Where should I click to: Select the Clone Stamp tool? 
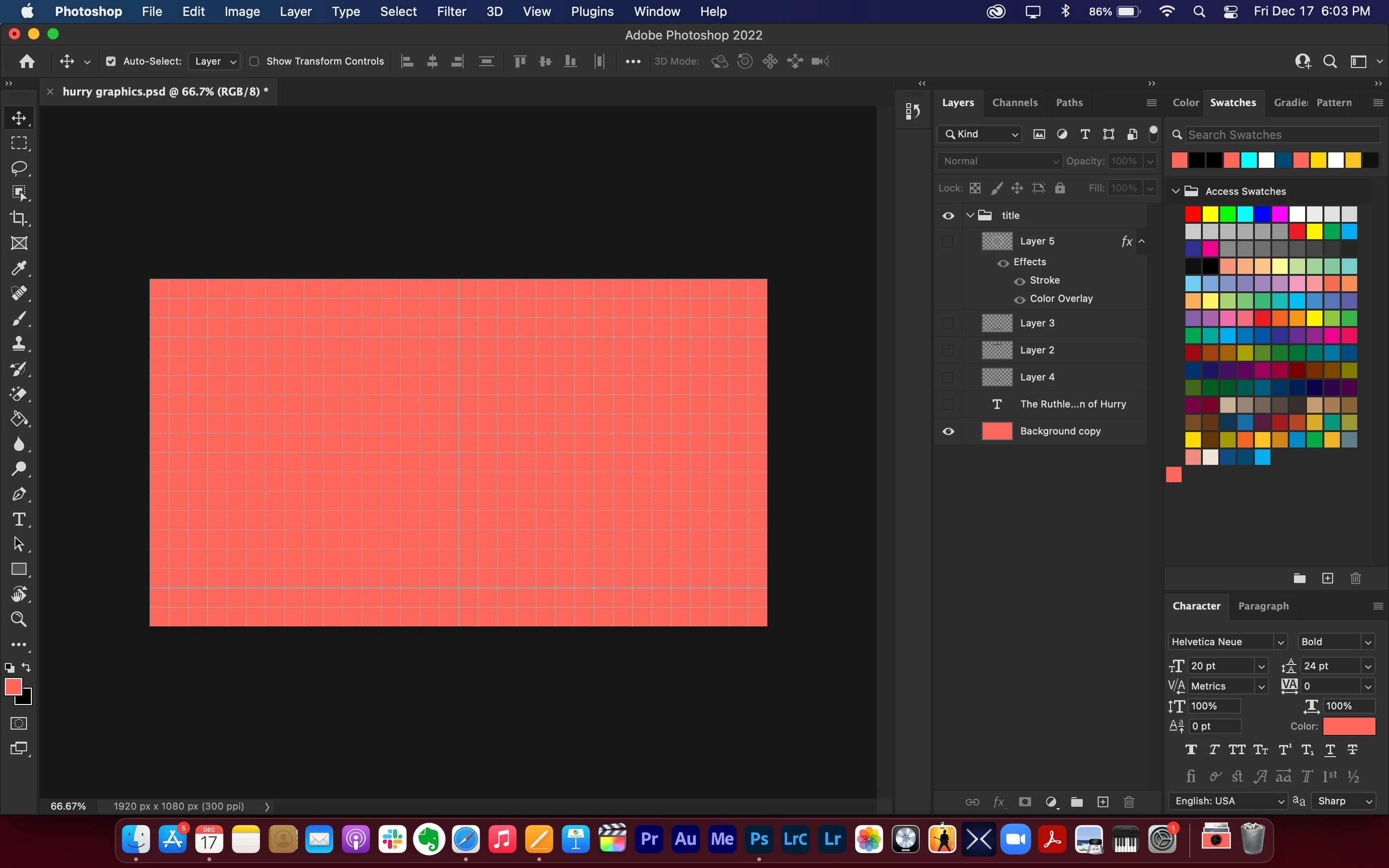coord(19,343)
